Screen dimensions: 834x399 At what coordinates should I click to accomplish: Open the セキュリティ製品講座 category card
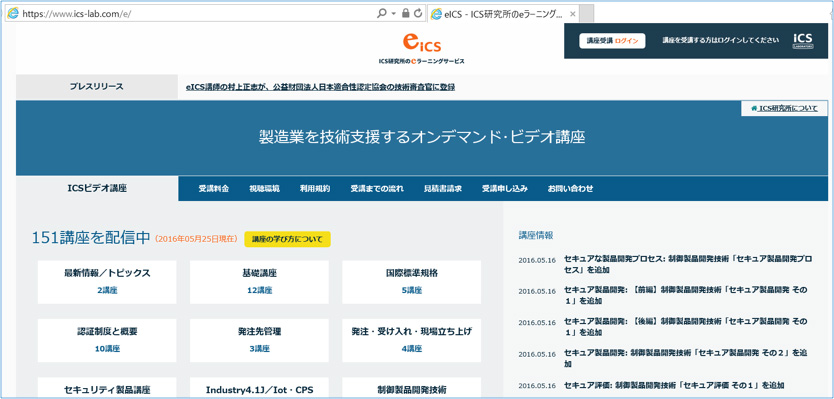[x=107, y=387]
